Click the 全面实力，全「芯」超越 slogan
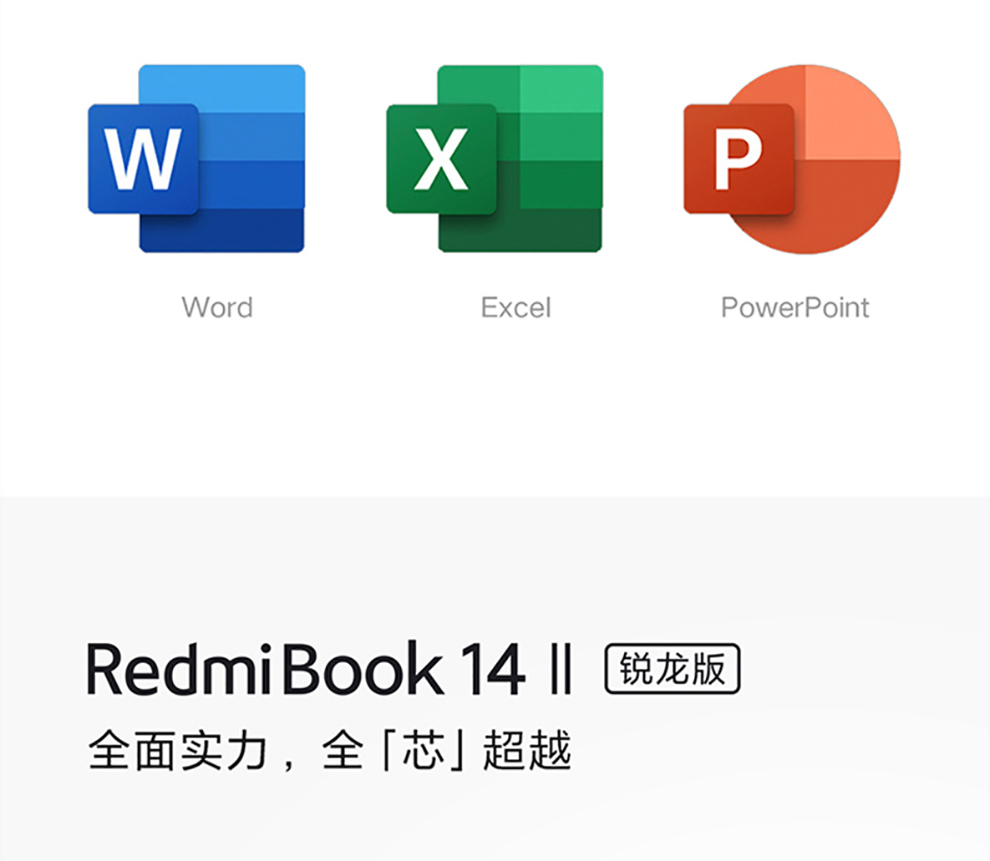Viewport: 990px width, 861px height. (x=330, y=750)
